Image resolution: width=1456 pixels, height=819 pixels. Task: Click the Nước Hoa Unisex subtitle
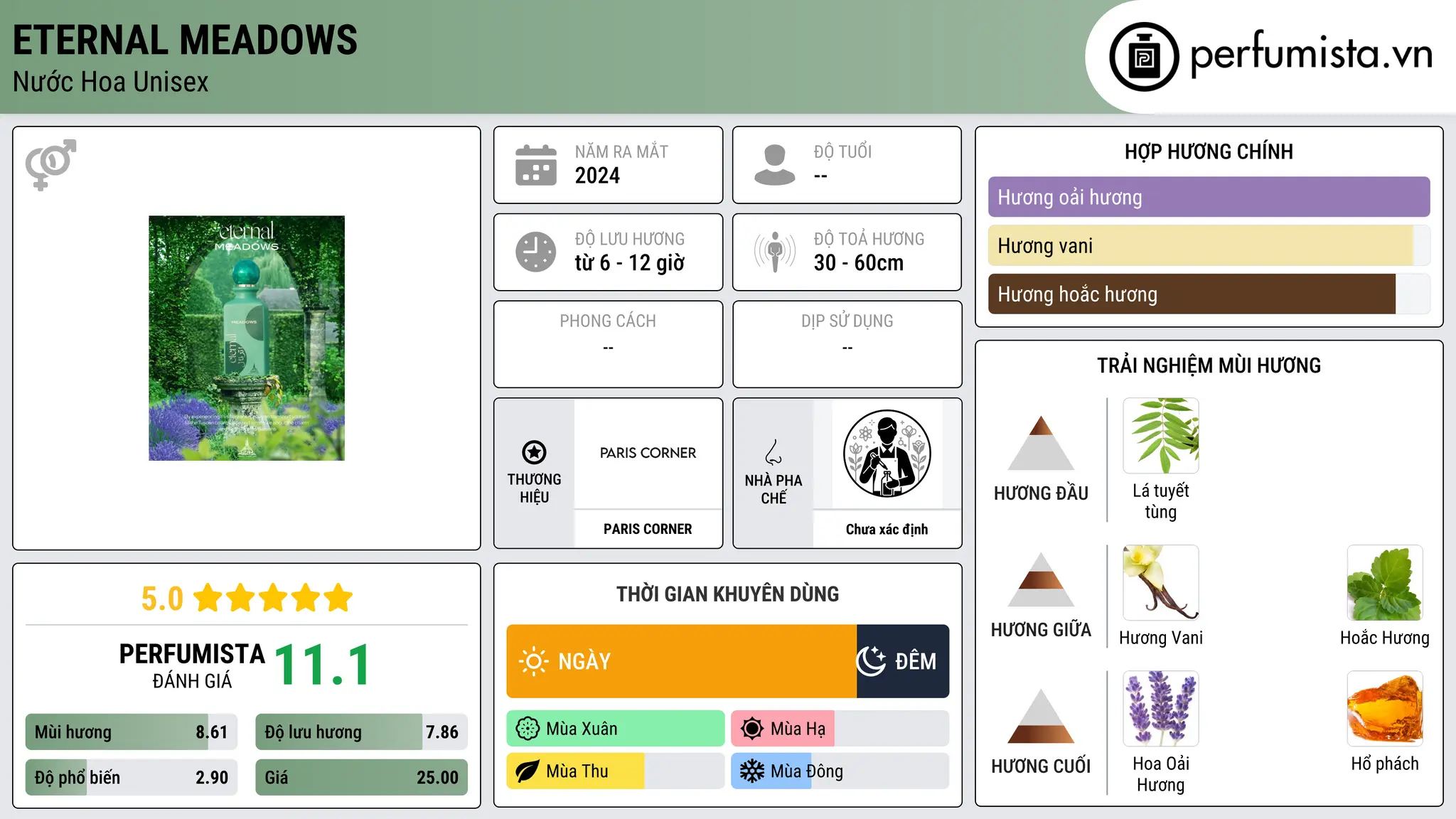(x=111, y=82)
